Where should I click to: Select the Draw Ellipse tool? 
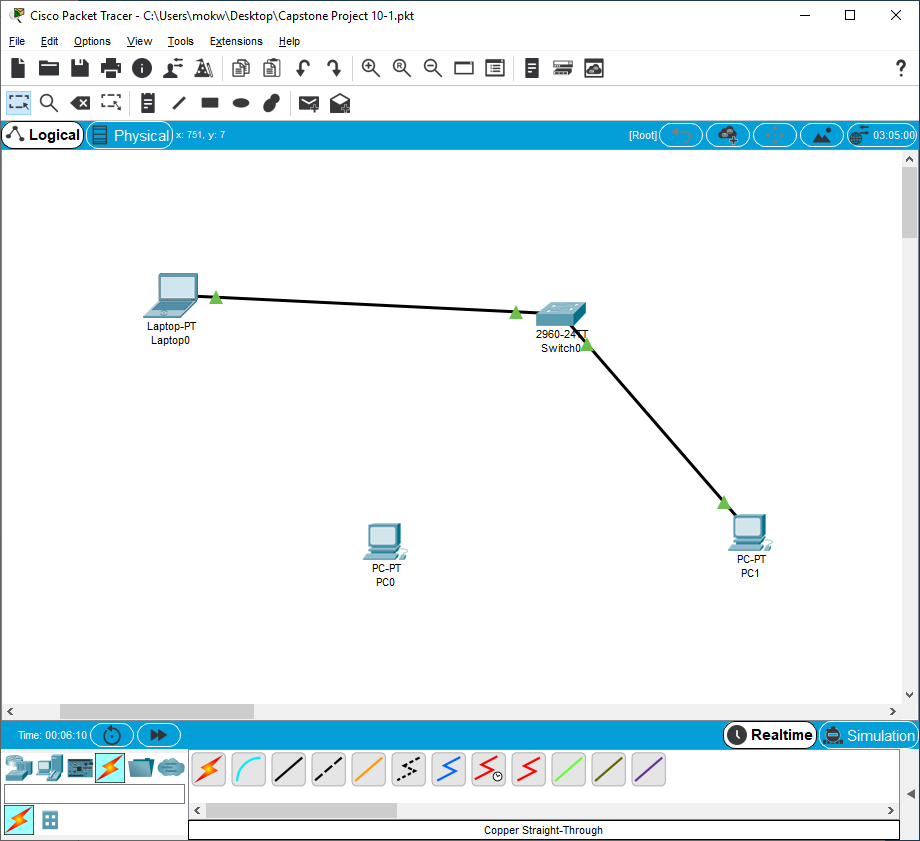click(x=241, y=103)
